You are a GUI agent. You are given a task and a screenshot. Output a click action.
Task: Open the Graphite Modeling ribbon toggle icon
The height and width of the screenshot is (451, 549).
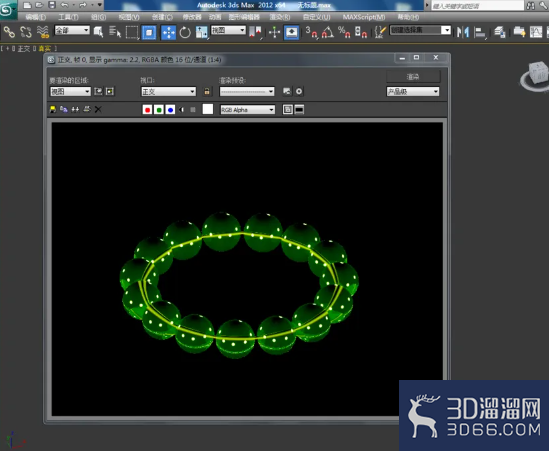pyautogui.click(x=519, y=32)
